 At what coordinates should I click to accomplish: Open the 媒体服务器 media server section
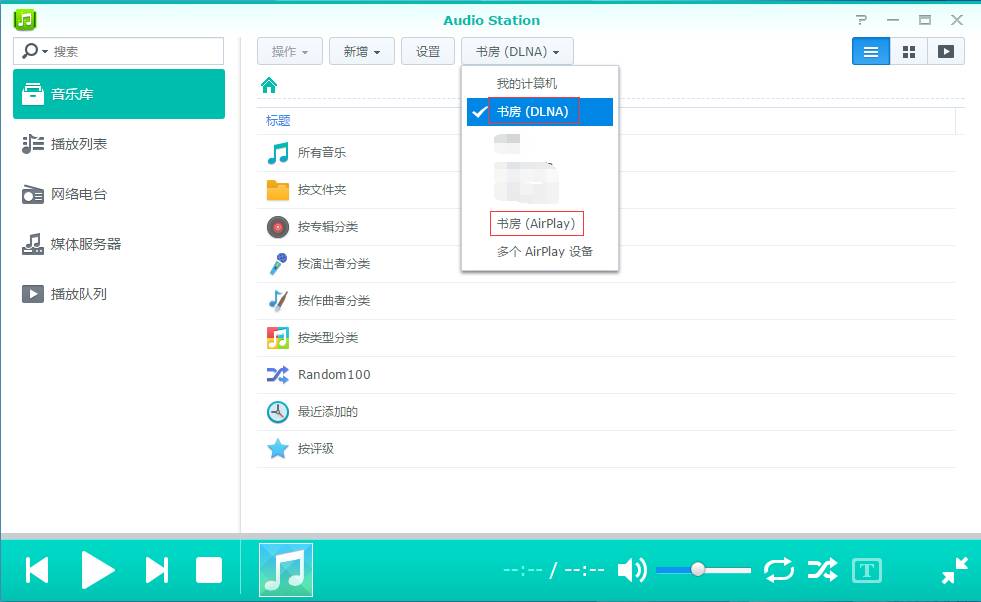(x=119, y=244)
